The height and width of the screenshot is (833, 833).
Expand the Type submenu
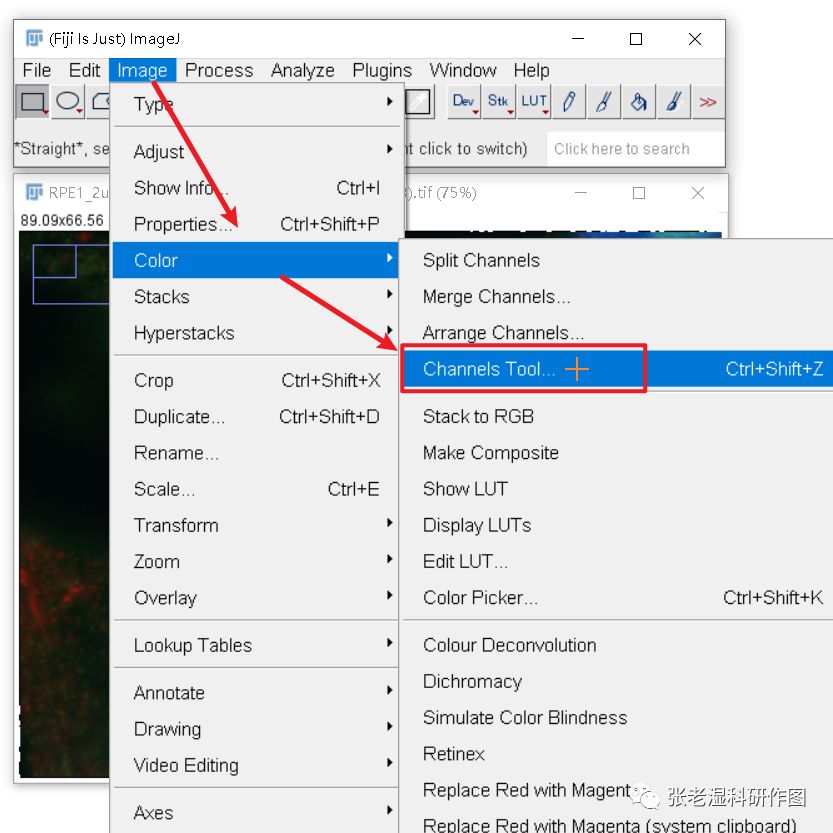coord(256,104)
